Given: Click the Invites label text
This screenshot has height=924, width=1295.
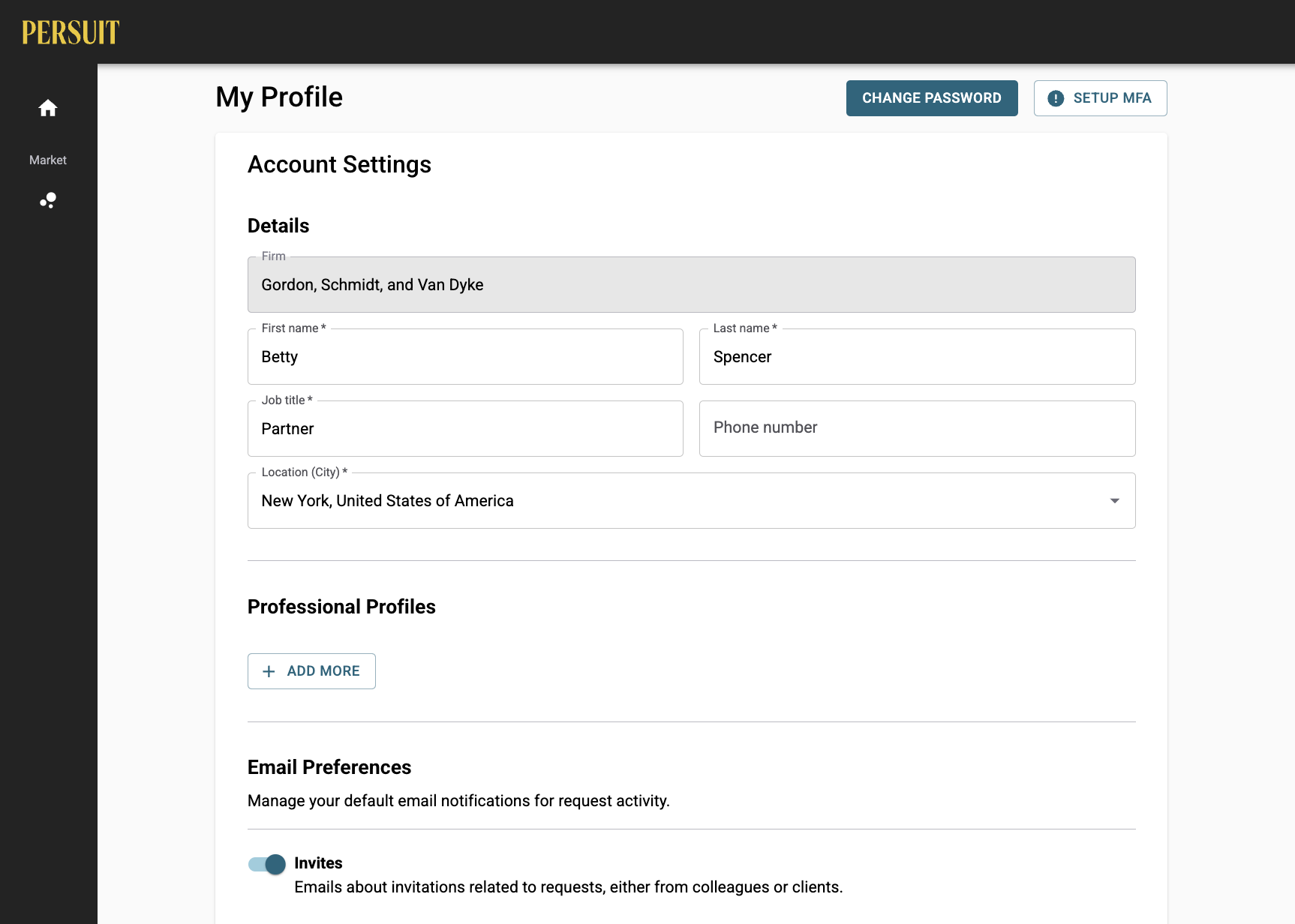Looking at the screenshot, I should click(x=318, y=863).
